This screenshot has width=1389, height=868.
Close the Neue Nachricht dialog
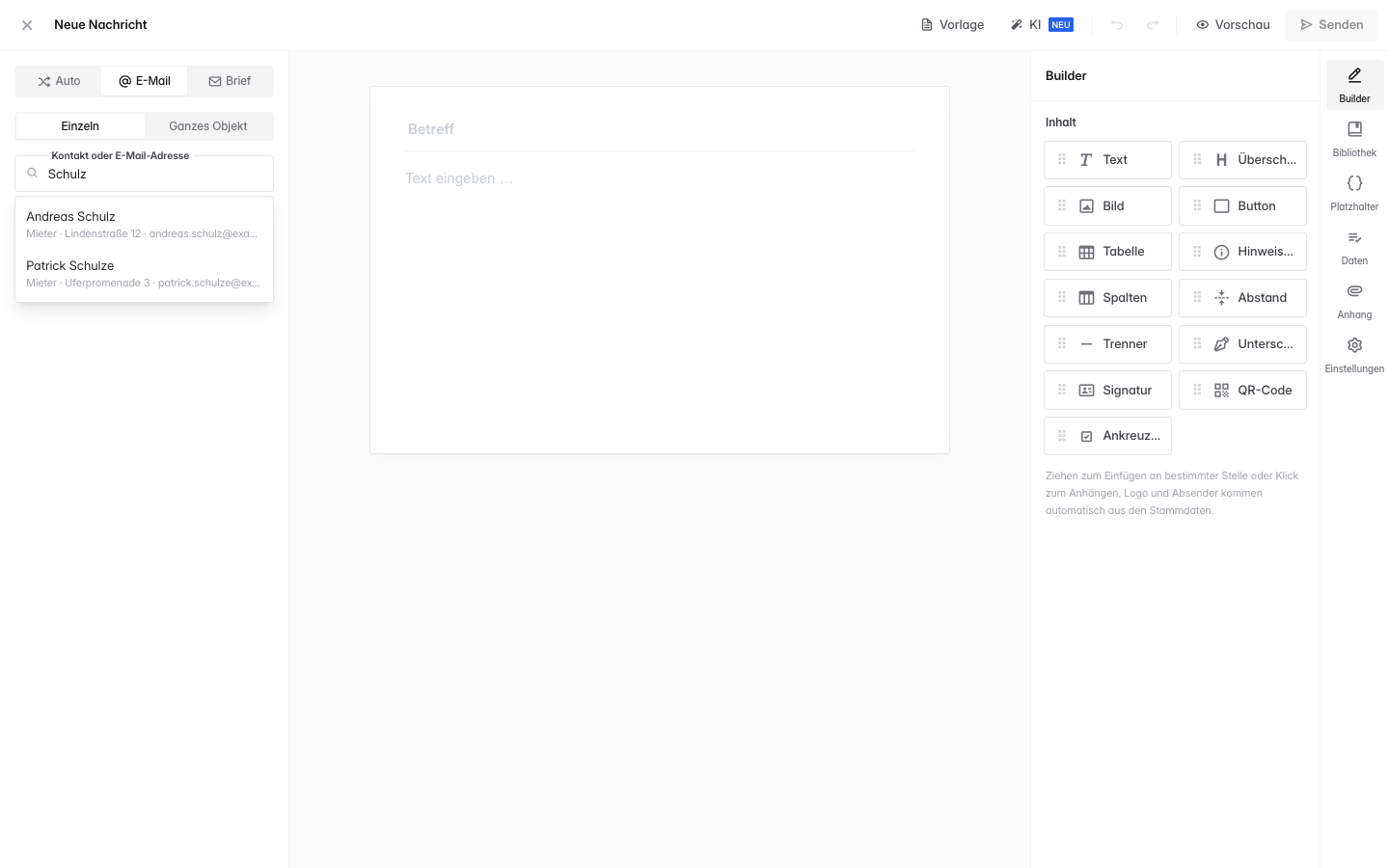click(x=27, y=25)
